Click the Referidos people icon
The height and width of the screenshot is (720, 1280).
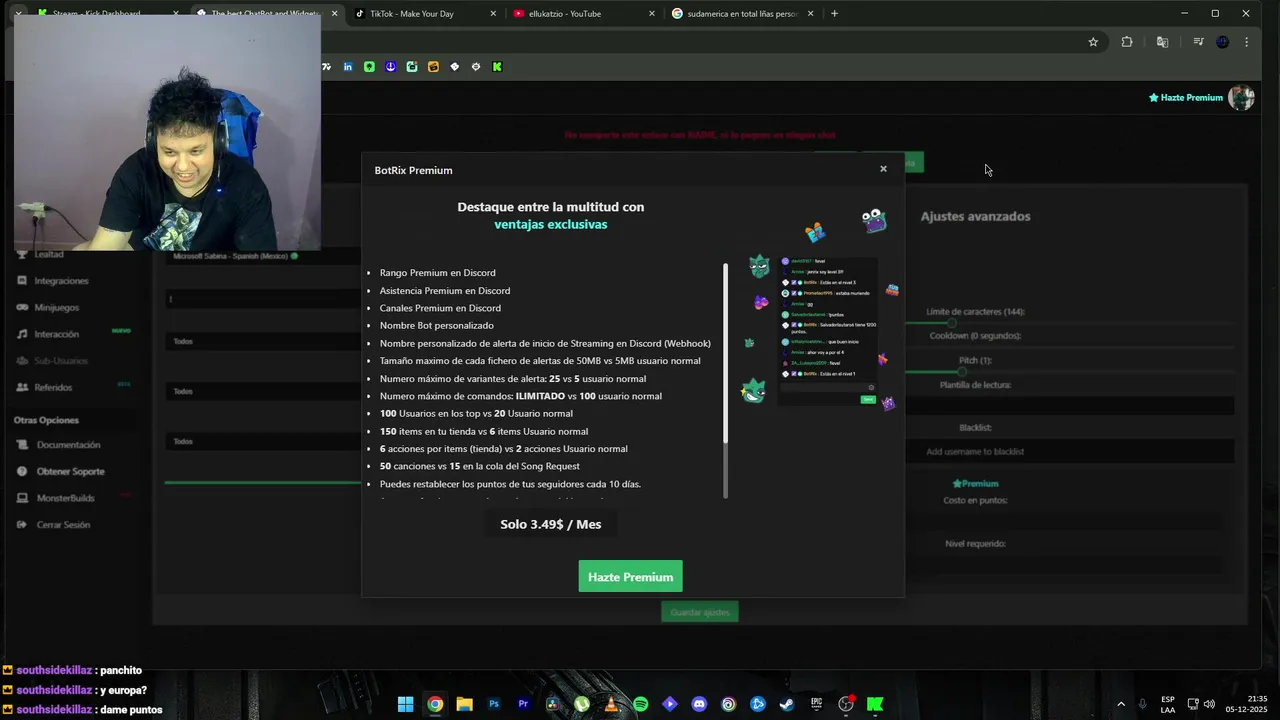pyautogui.click(x=22, y=387)
